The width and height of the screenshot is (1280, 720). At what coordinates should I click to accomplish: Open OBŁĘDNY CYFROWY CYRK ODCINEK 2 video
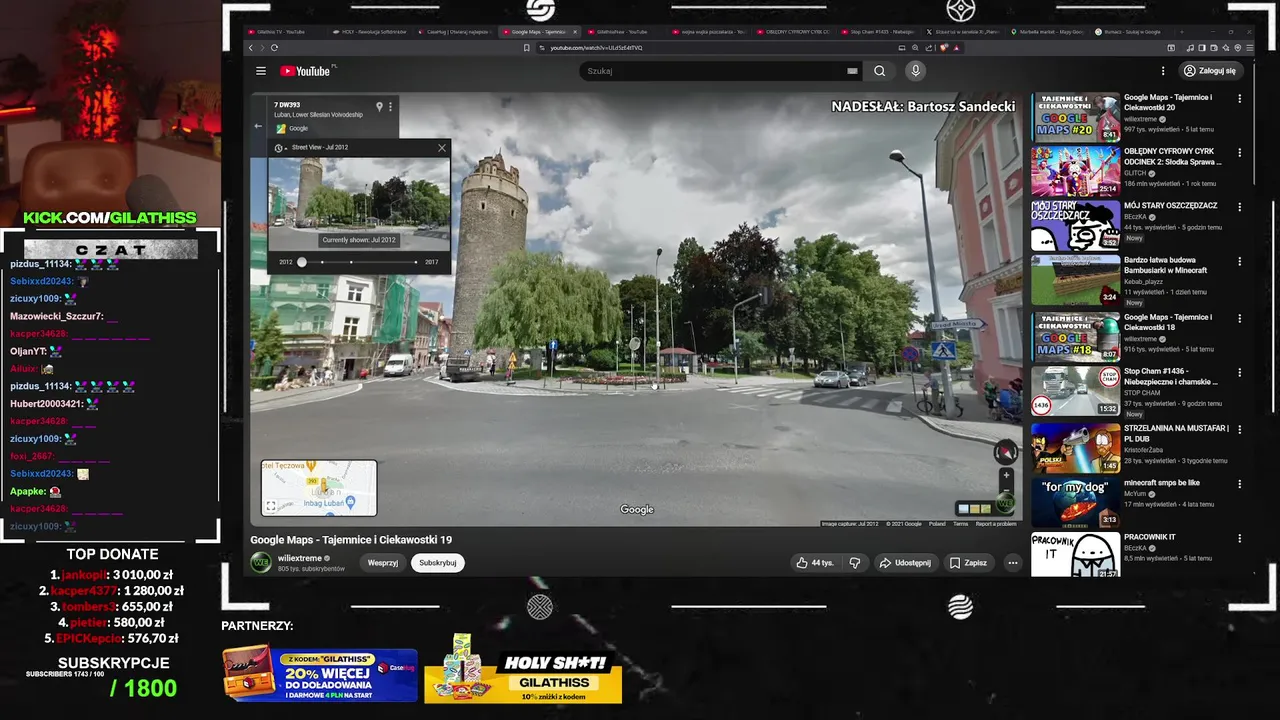click(x=1076, y=171)
